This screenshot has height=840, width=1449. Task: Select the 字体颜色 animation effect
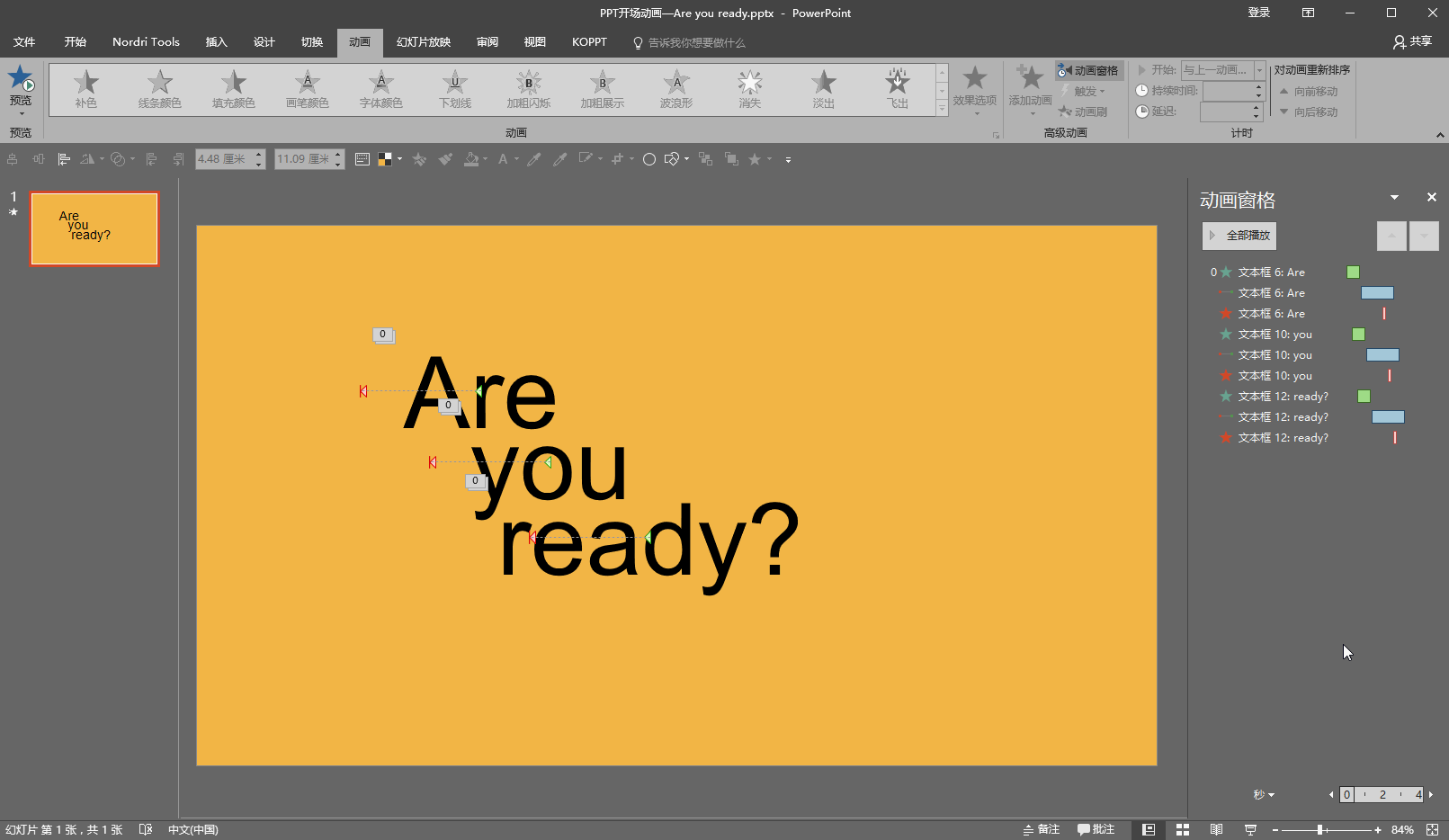tap(381, 90)
